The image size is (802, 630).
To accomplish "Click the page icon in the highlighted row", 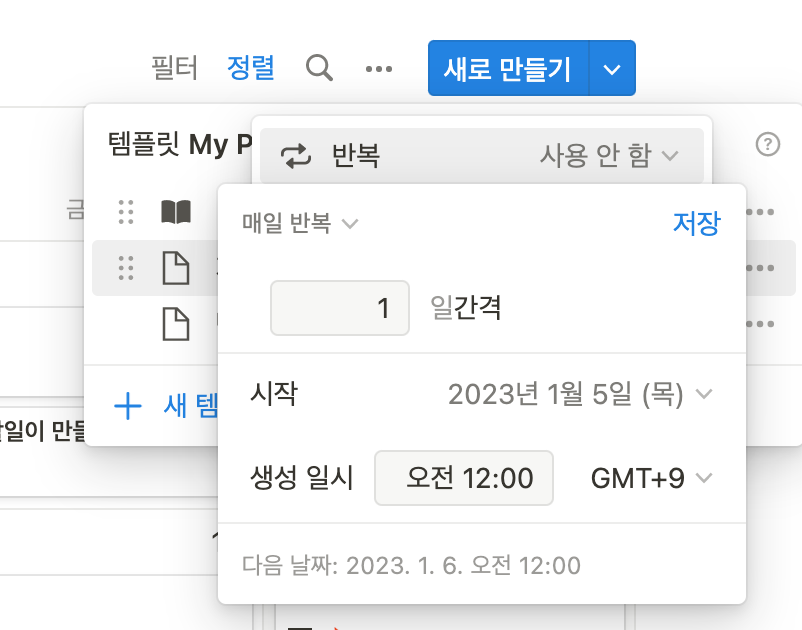I will 176,268.
